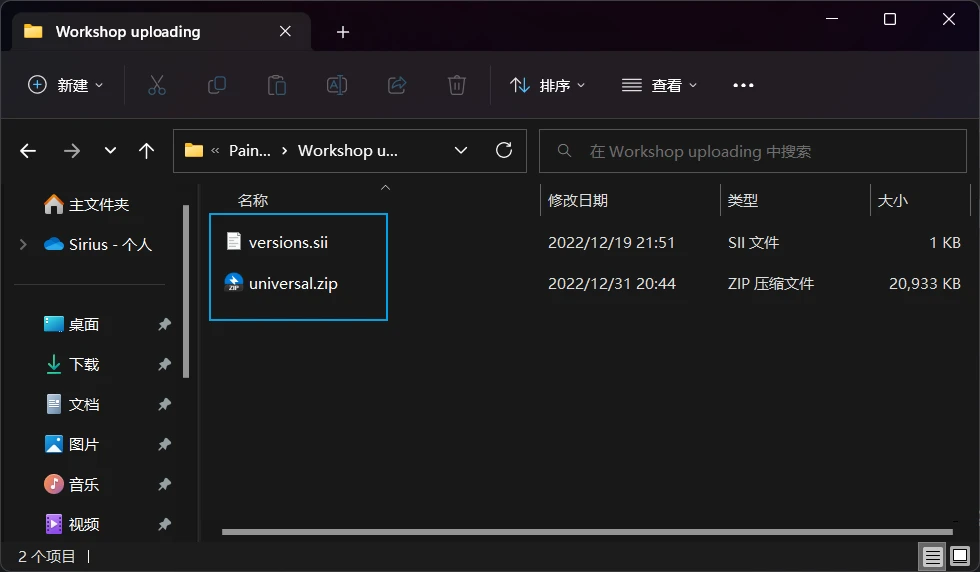The height and width of the screenshot is (572, 980).
Task: Unpin 音乐 using its pin icon
Action: pyautogui.click(x=164, y=484)
